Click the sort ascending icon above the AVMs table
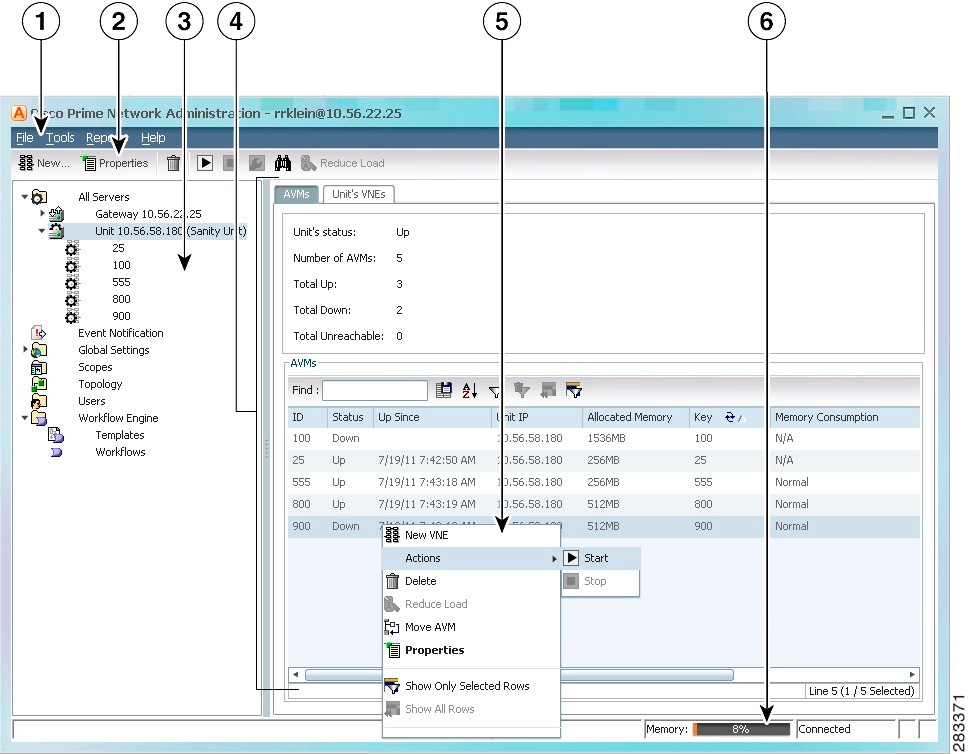This screenshot has width=969, height=754. [468, 390]
